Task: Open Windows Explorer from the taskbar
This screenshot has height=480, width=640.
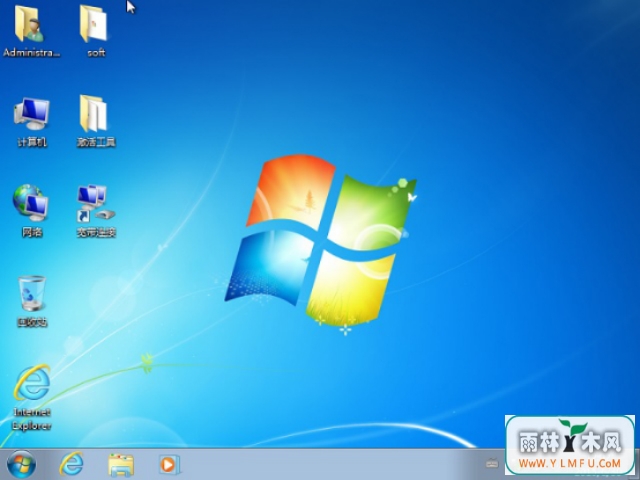Action: point(121,464)
